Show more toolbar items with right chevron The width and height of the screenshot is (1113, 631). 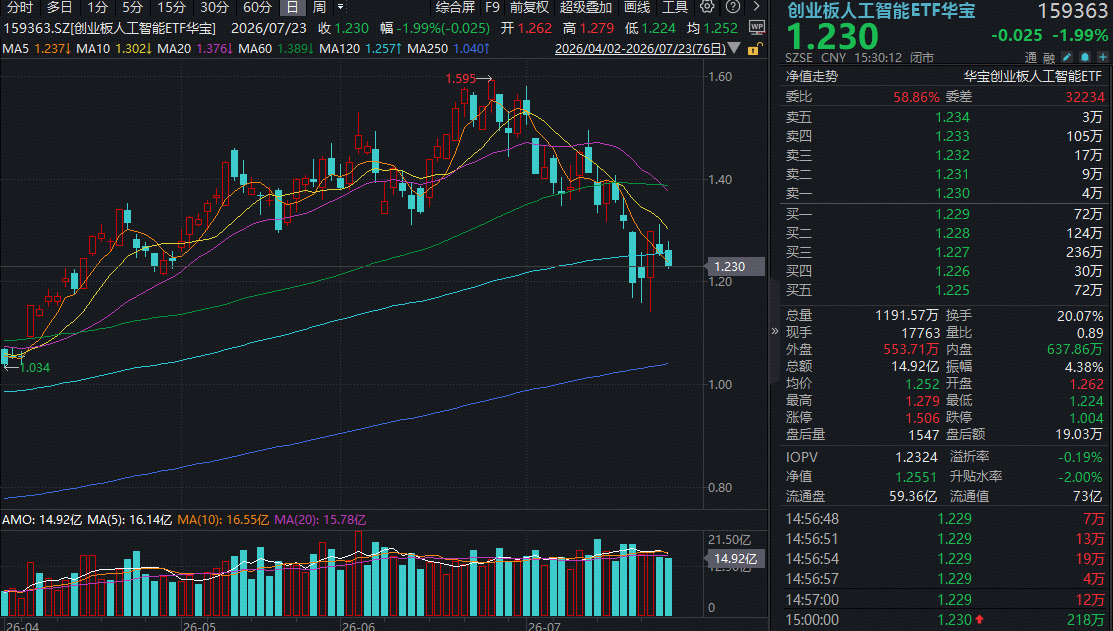point(757,7)
